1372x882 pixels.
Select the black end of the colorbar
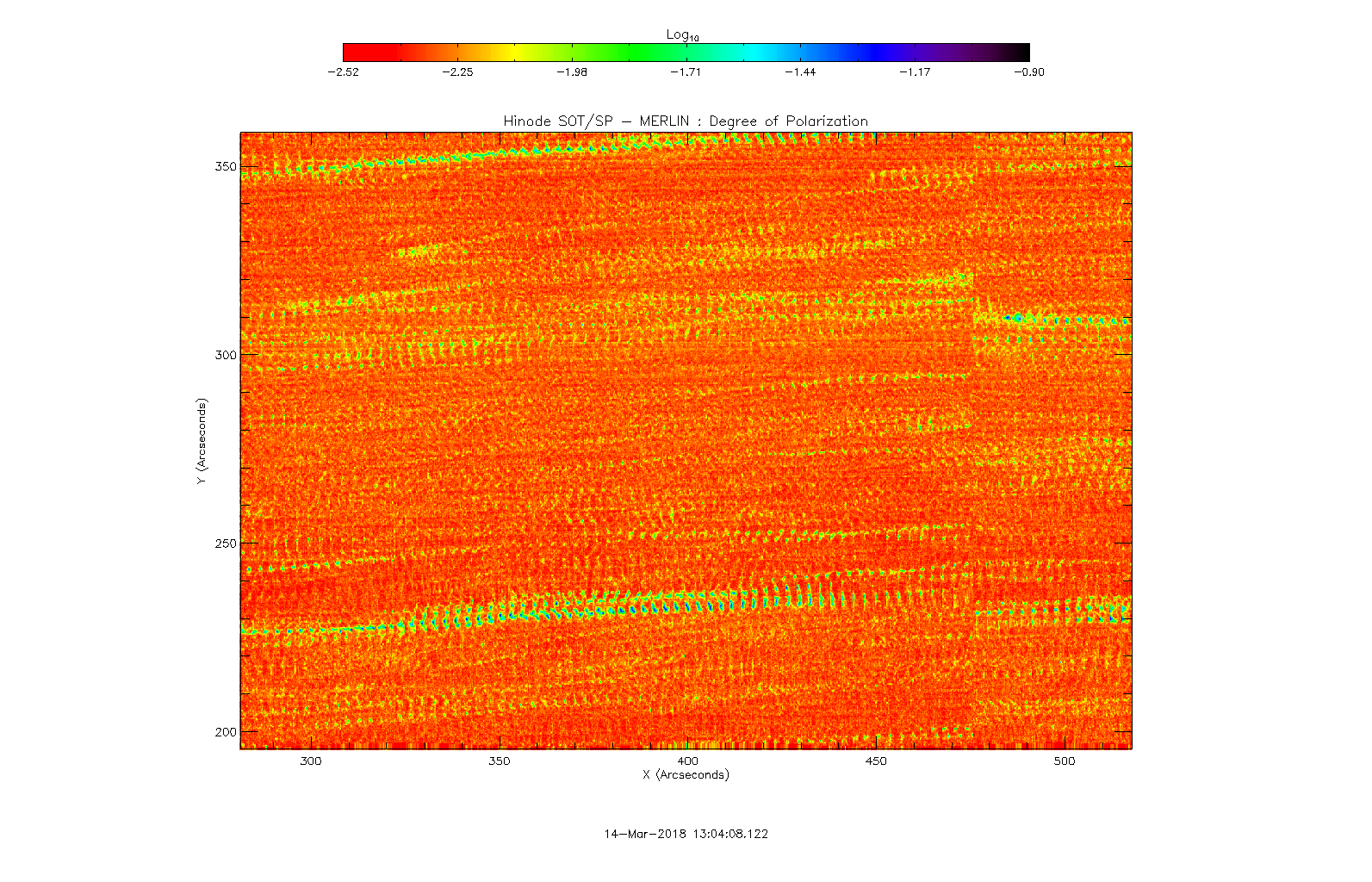tap(1021, 53)
